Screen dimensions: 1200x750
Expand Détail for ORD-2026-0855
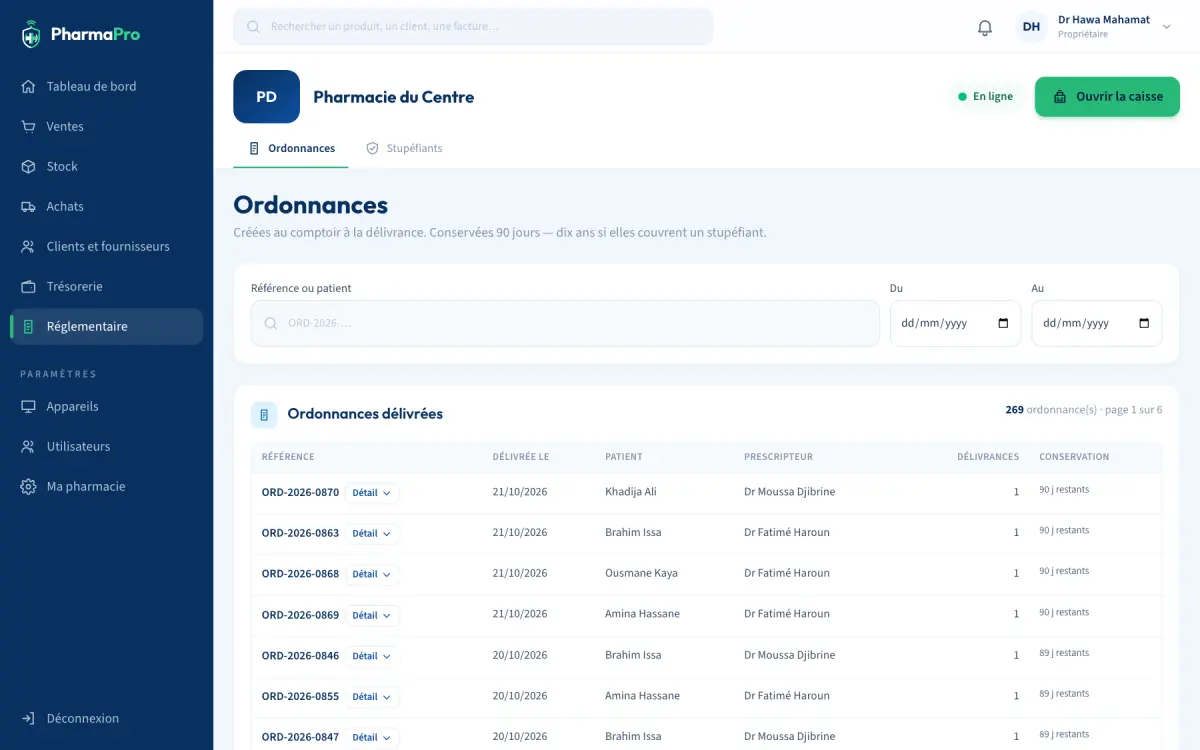(372, 697)
